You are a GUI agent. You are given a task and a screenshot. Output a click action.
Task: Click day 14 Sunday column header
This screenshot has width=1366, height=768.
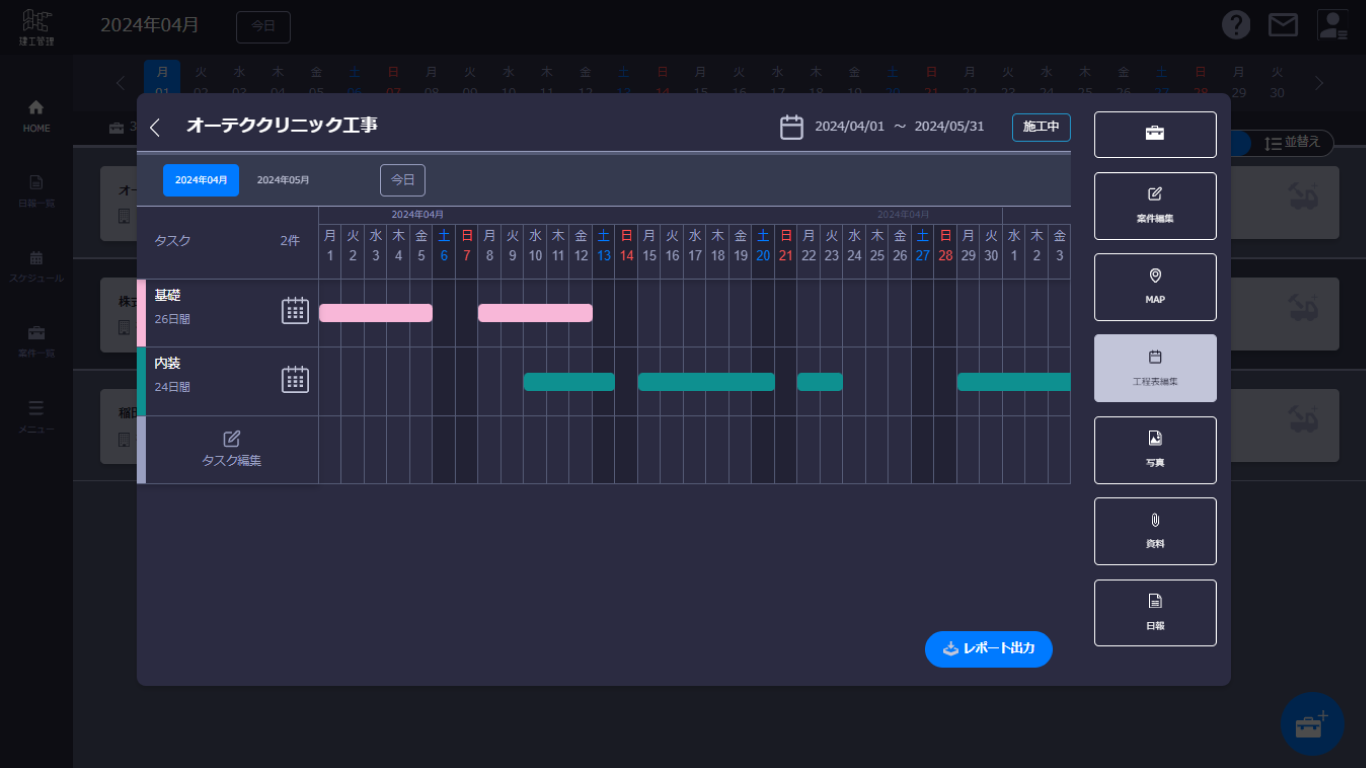coord(626,245)
